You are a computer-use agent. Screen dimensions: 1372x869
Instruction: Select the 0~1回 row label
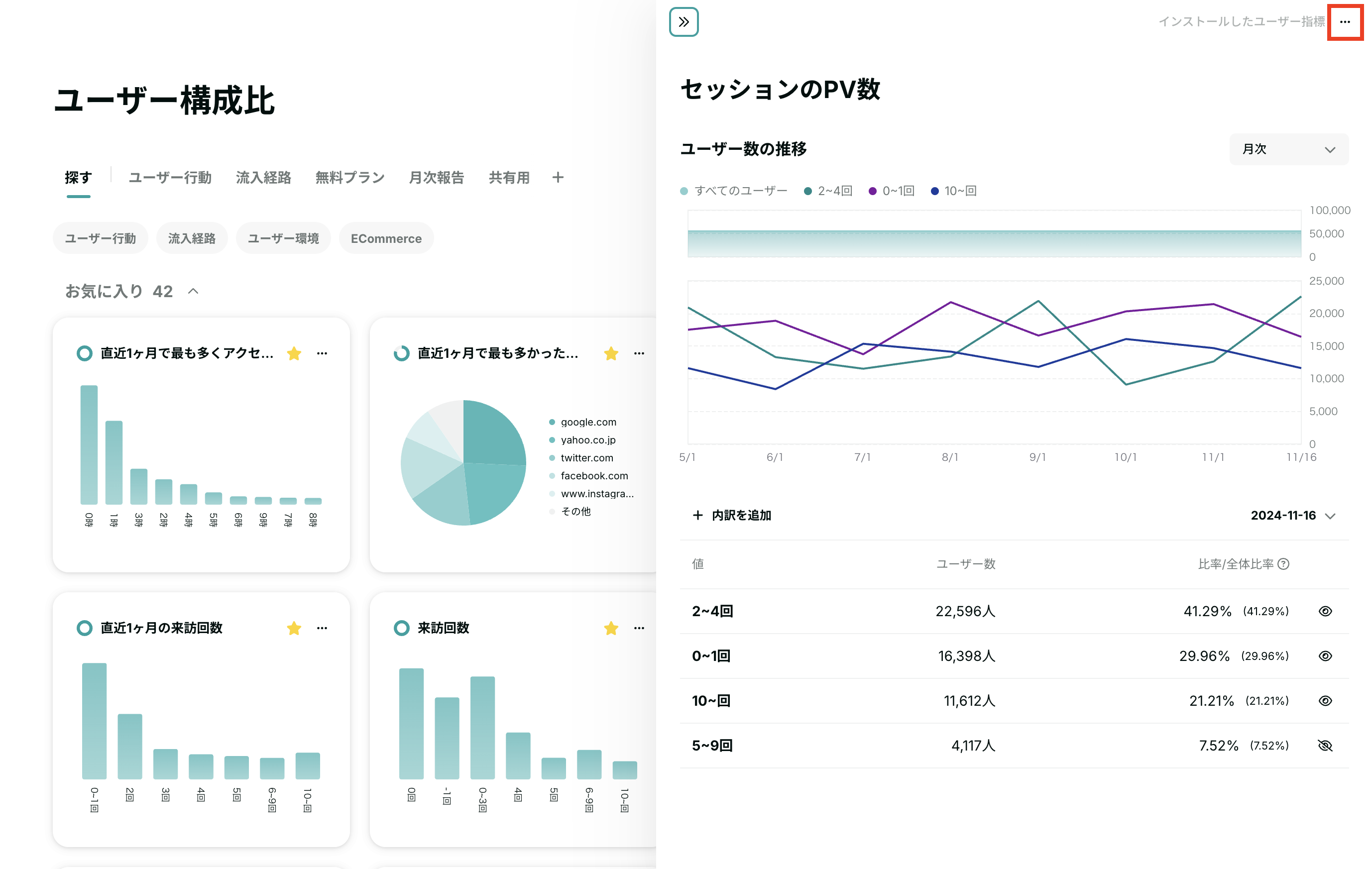point(711,656)
